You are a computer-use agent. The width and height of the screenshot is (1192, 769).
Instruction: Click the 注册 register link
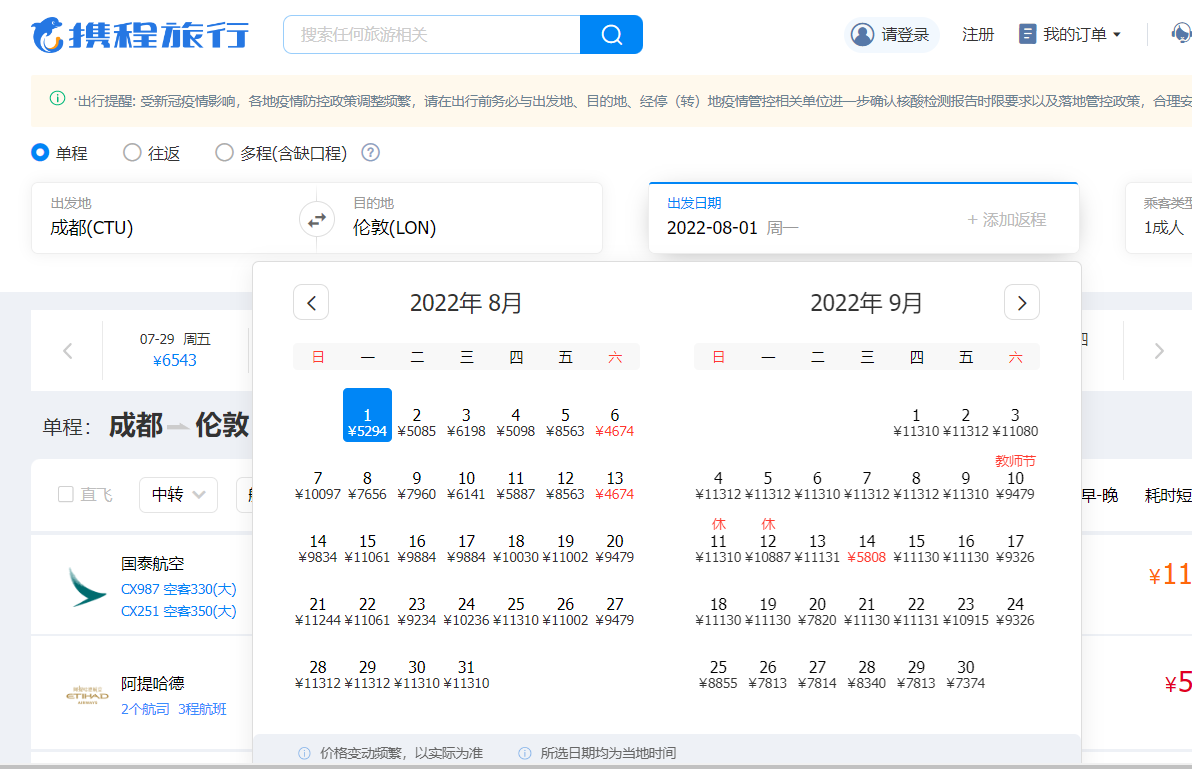click(977, 35)
